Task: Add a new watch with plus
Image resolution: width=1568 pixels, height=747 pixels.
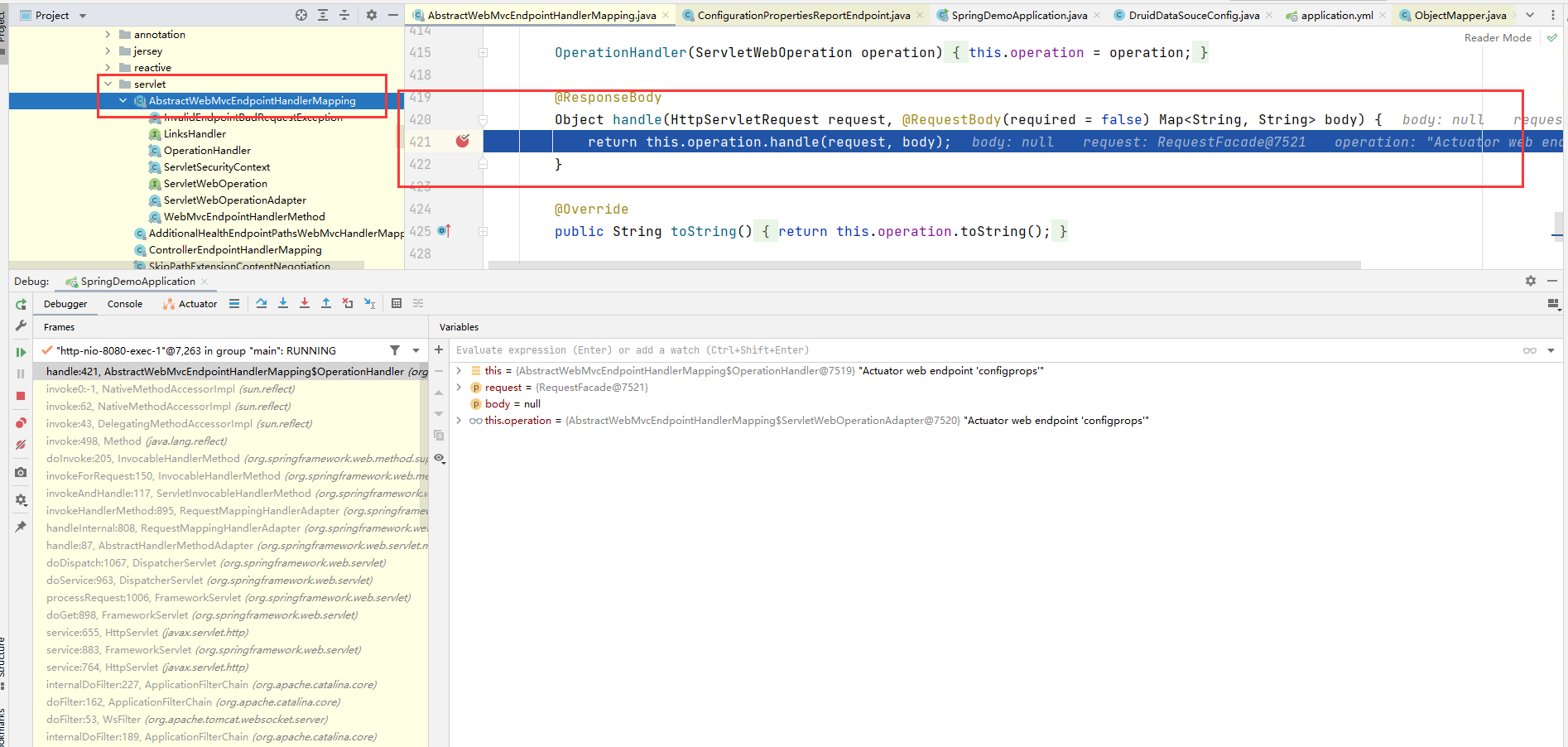Action: pos(439,349)
